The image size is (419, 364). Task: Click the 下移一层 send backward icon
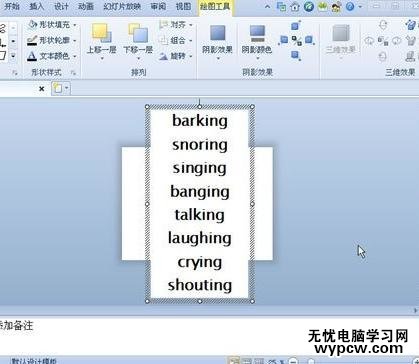click(x=138, y=33)
